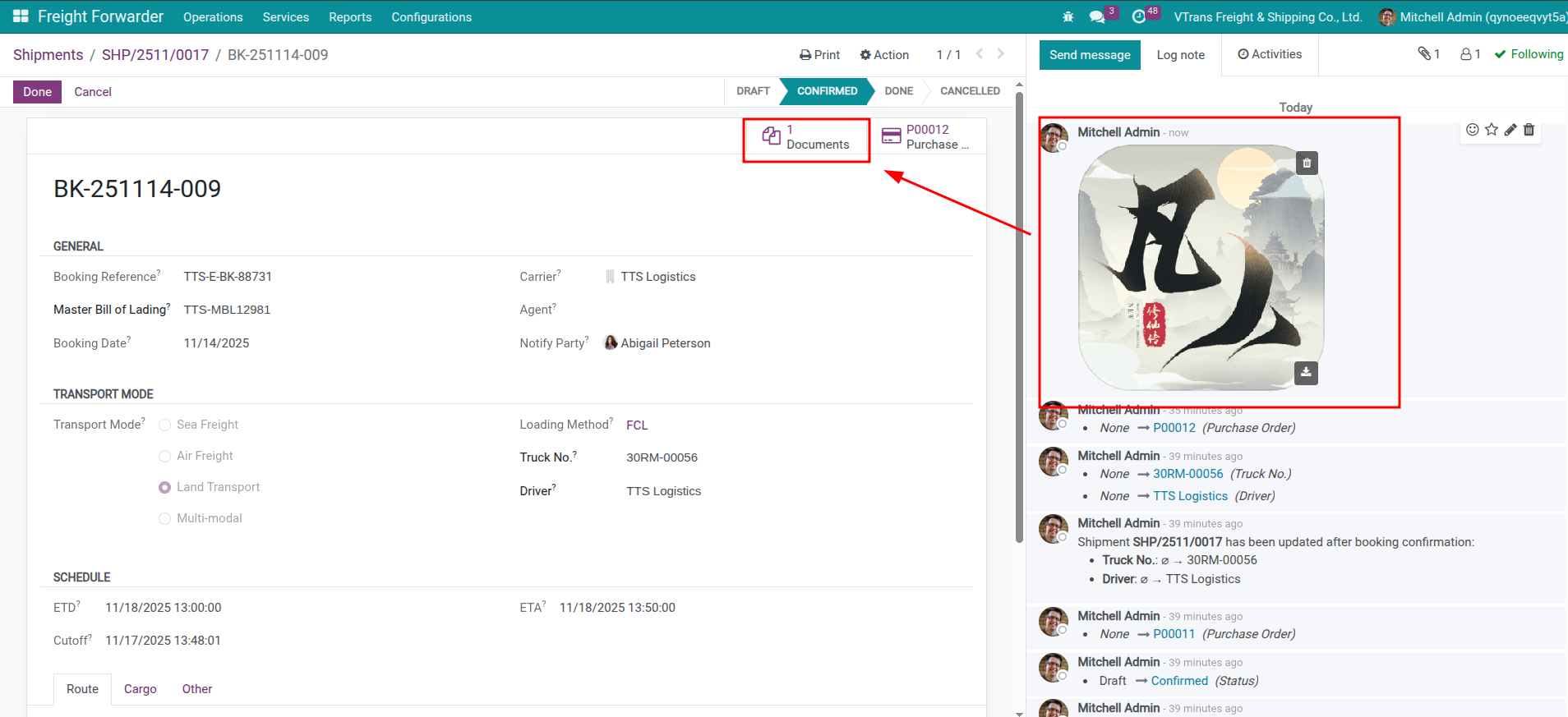Image resolution: width=1568 pixels, height=717 pixels.
Task: Delete the attached image with trash icon
Action: click(x=1307, y=163)
